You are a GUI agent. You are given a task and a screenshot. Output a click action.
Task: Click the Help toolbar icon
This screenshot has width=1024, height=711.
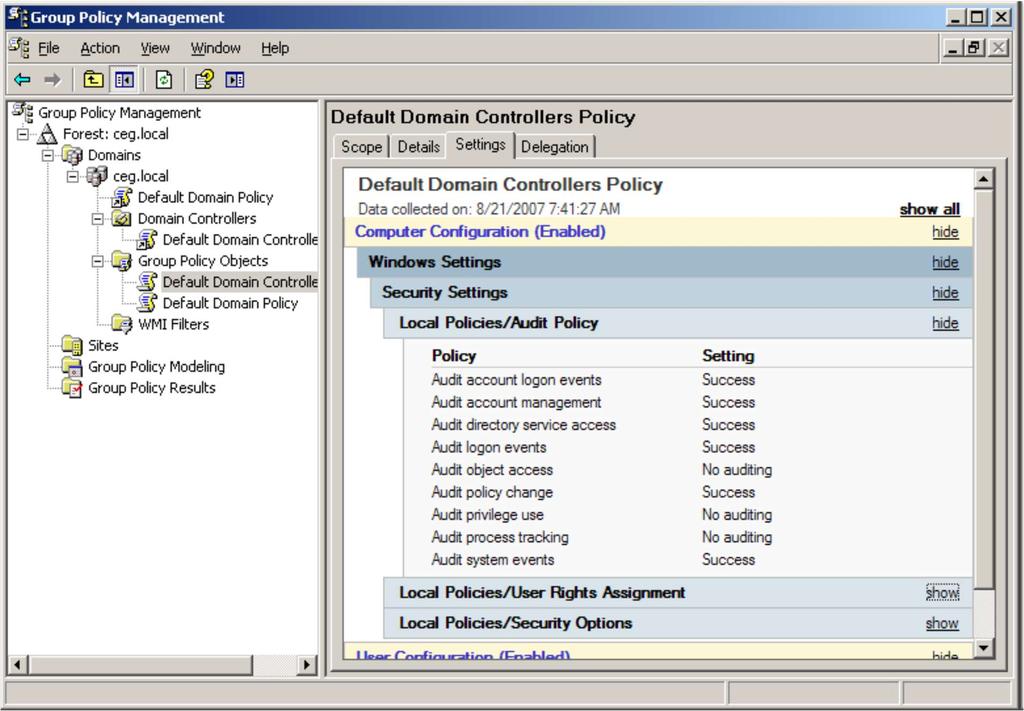[x=204, y=80]
